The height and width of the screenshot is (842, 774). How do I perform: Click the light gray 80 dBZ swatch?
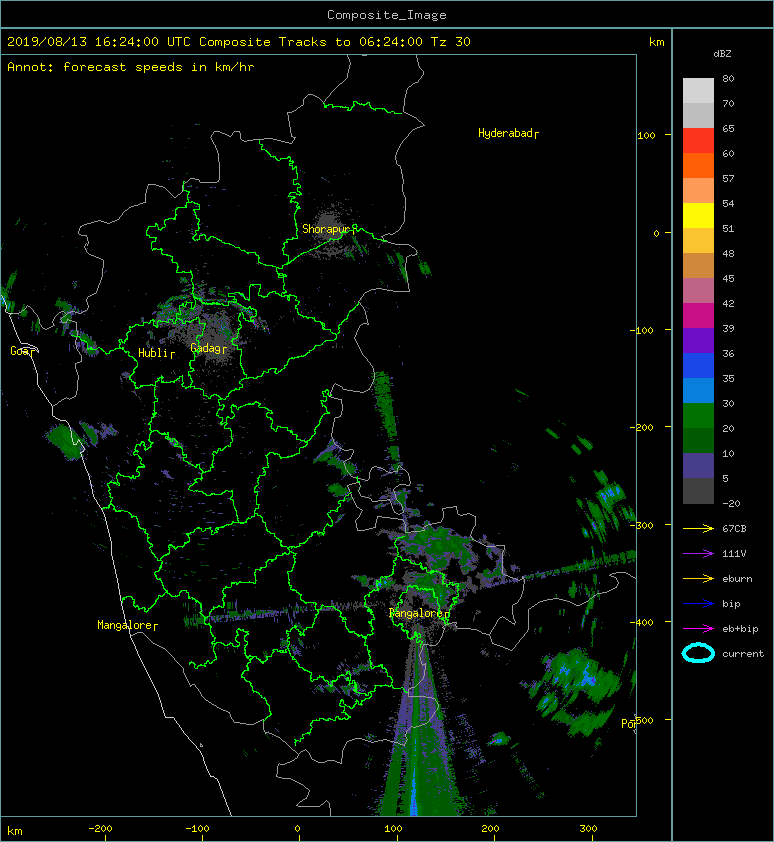click(698, 91)
